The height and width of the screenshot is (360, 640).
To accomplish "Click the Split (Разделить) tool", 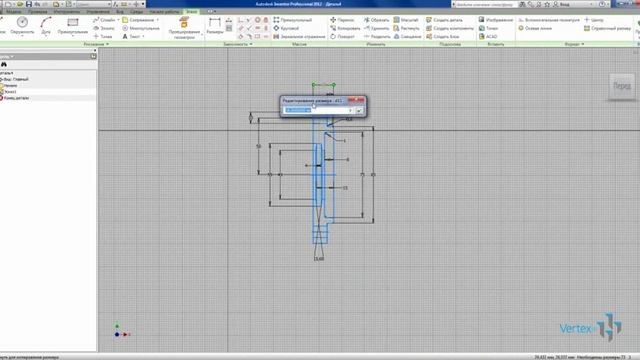I will 377,36.
